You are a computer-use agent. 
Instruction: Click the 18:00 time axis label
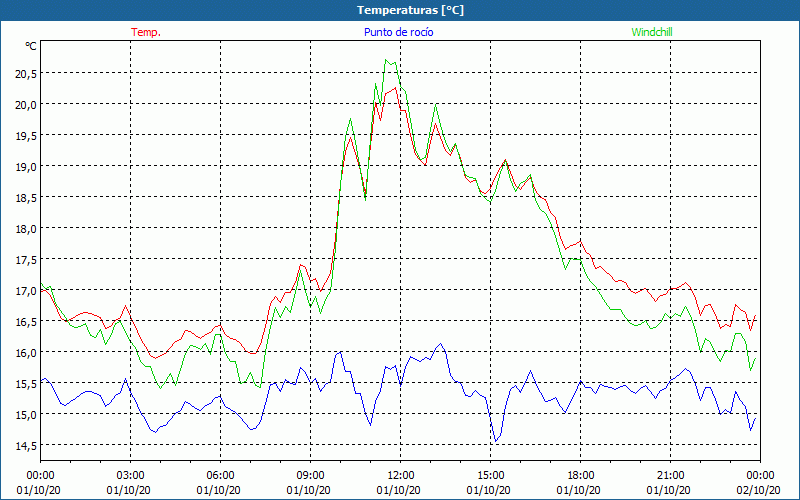point(580,476)
